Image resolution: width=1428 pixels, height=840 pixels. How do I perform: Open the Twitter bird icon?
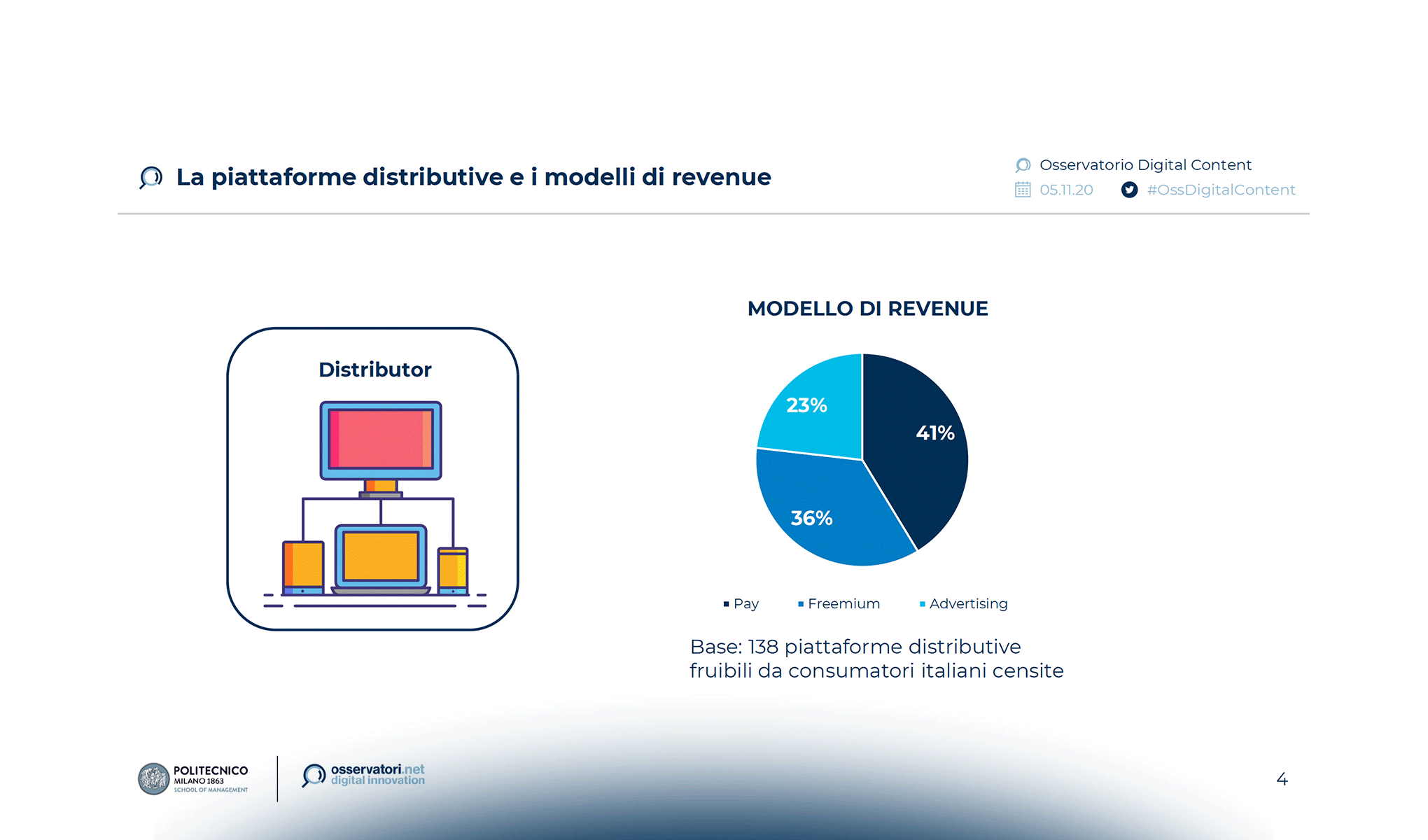point(1128,189)
